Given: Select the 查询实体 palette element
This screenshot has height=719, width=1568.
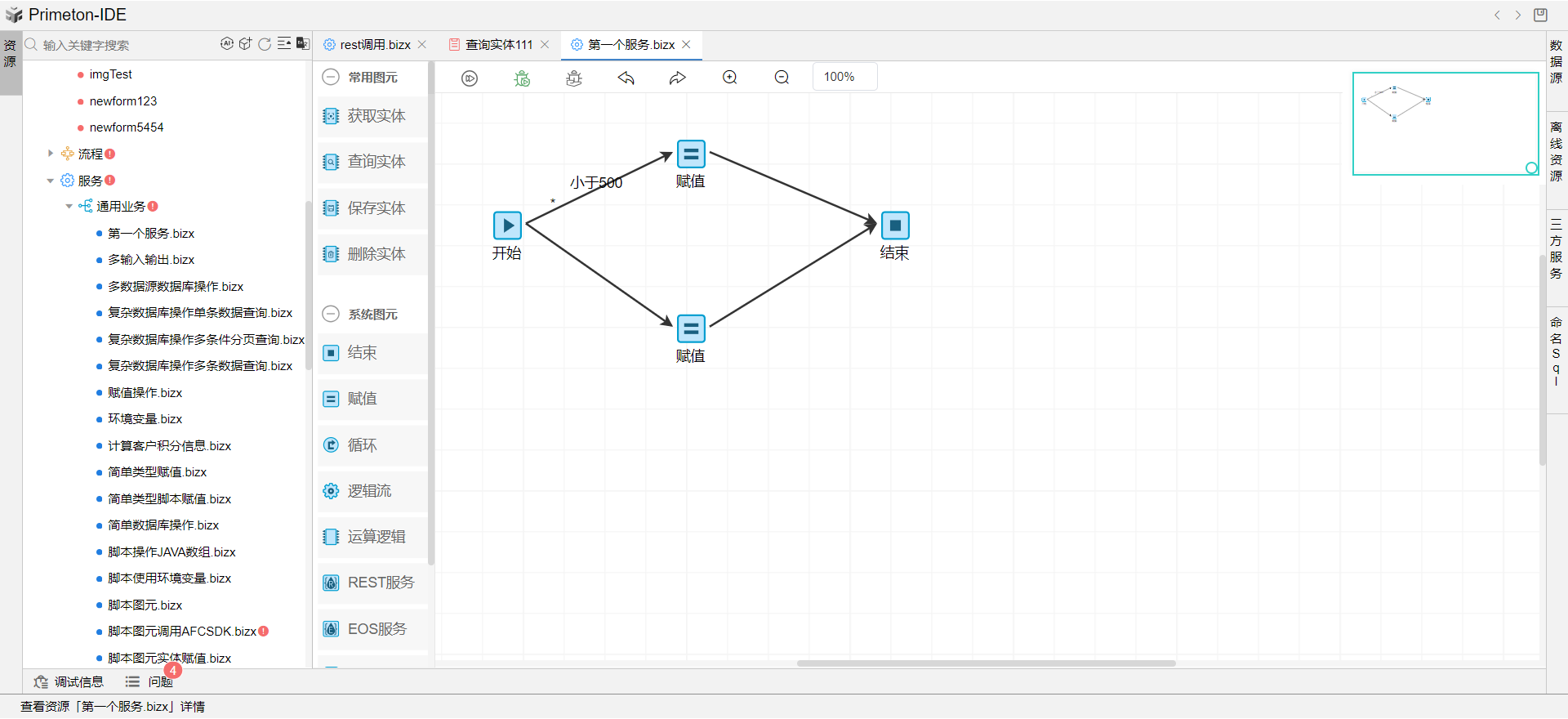Looking at the screenshot, I should [376, 162].
